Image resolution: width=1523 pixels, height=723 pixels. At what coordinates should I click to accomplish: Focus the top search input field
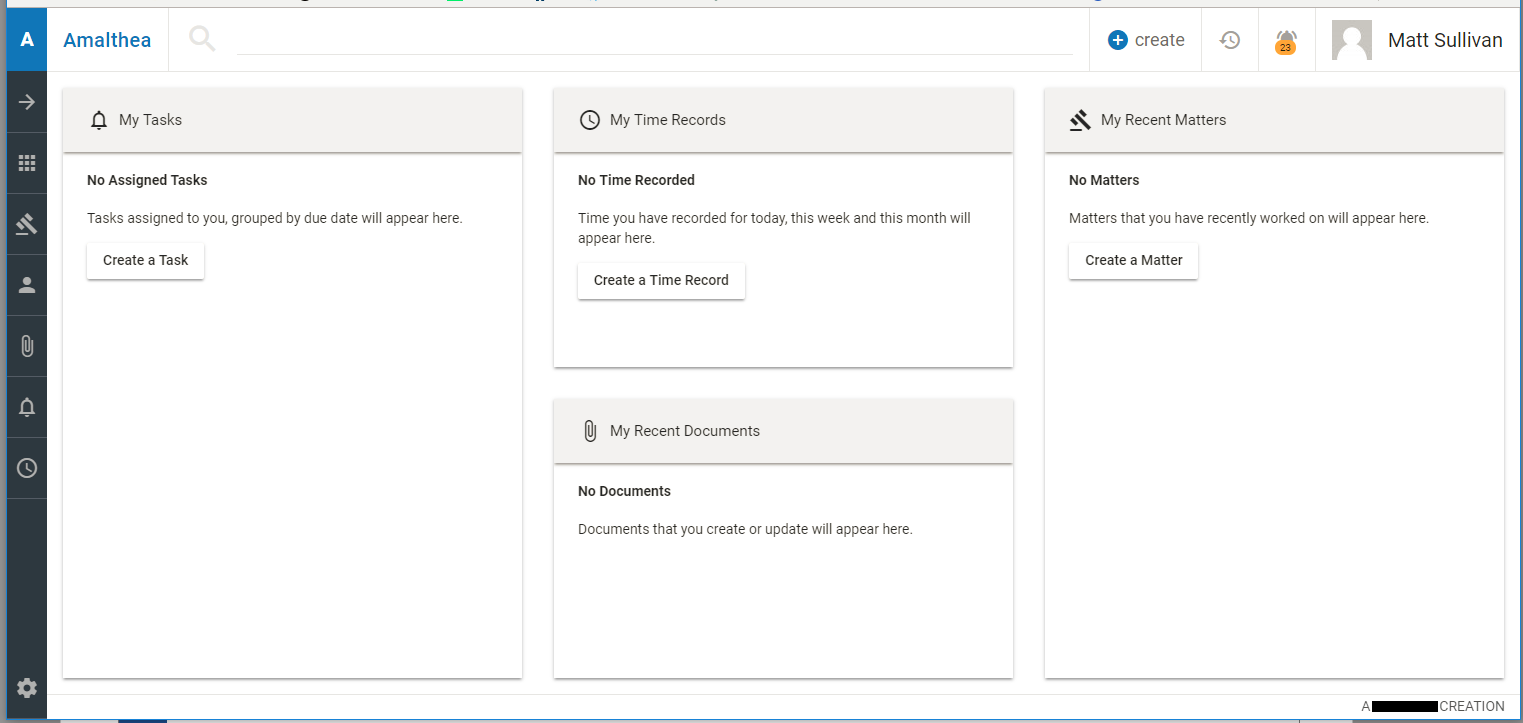pos(654,40)
